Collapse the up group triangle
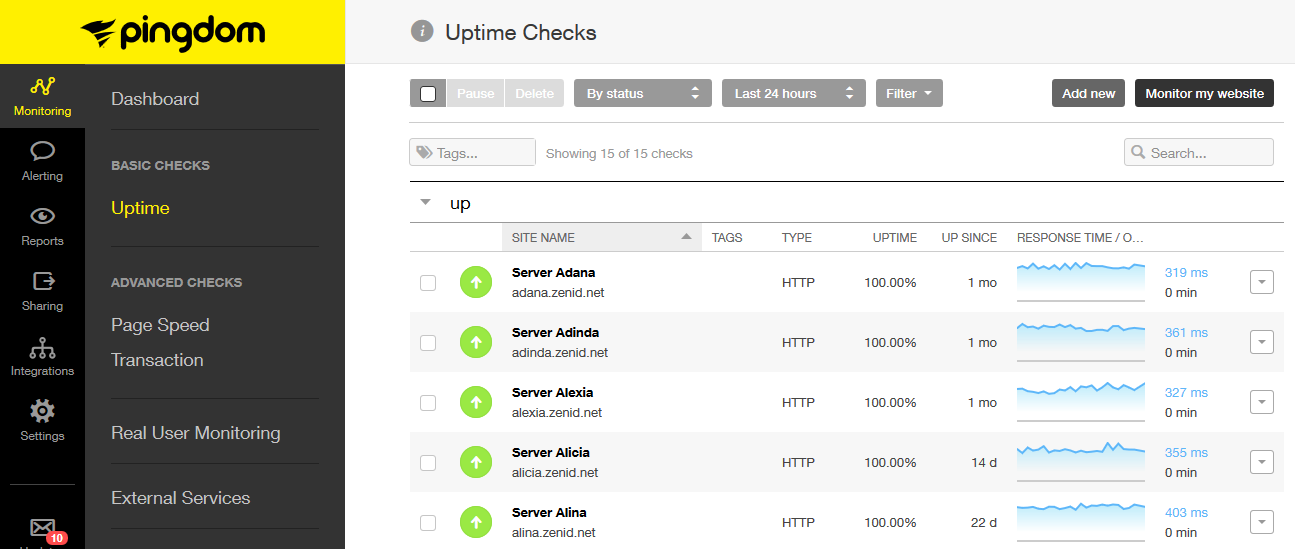 (426, 202)
